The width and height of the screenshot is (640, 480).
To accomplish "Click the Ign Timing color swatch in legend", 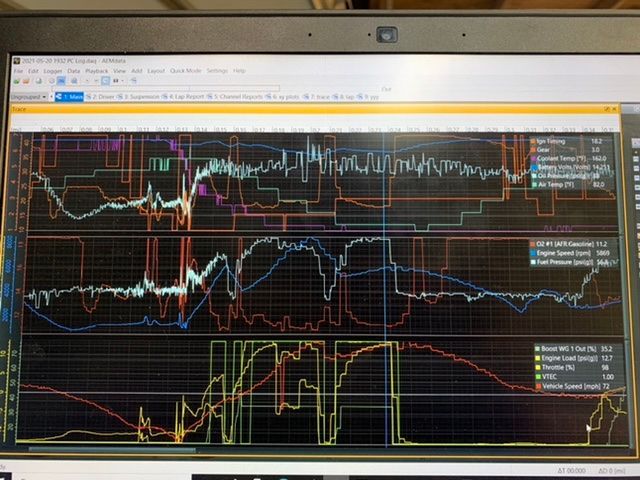I will click(x=533, y=143).
